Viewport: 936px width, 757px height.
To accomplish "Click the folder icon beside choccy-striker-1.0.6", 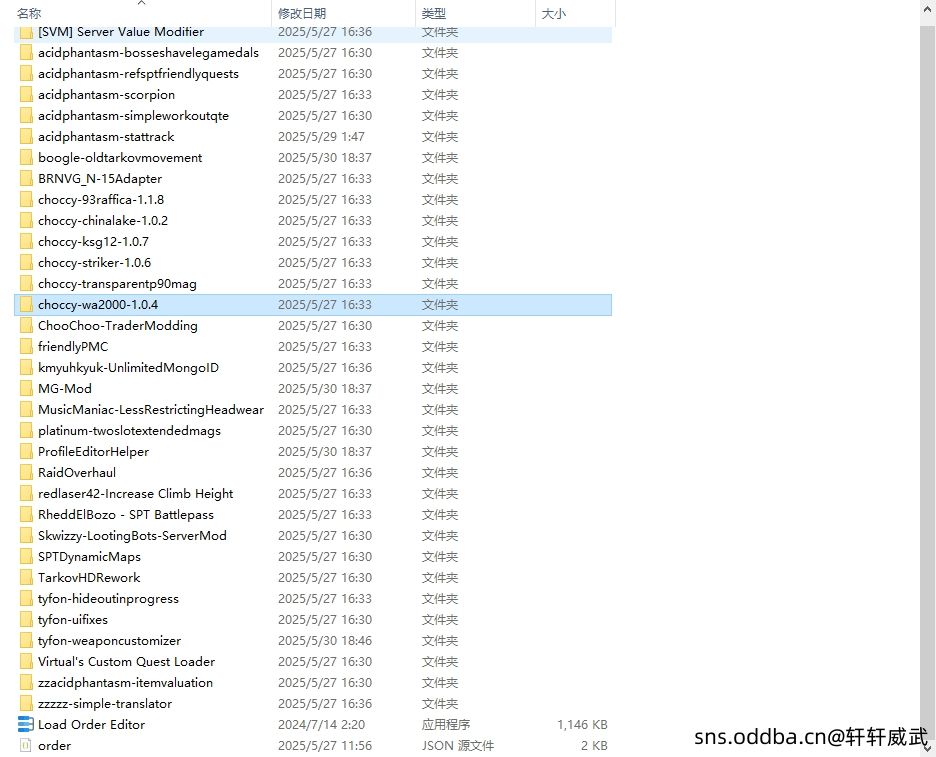I will [x=26, y=263].
